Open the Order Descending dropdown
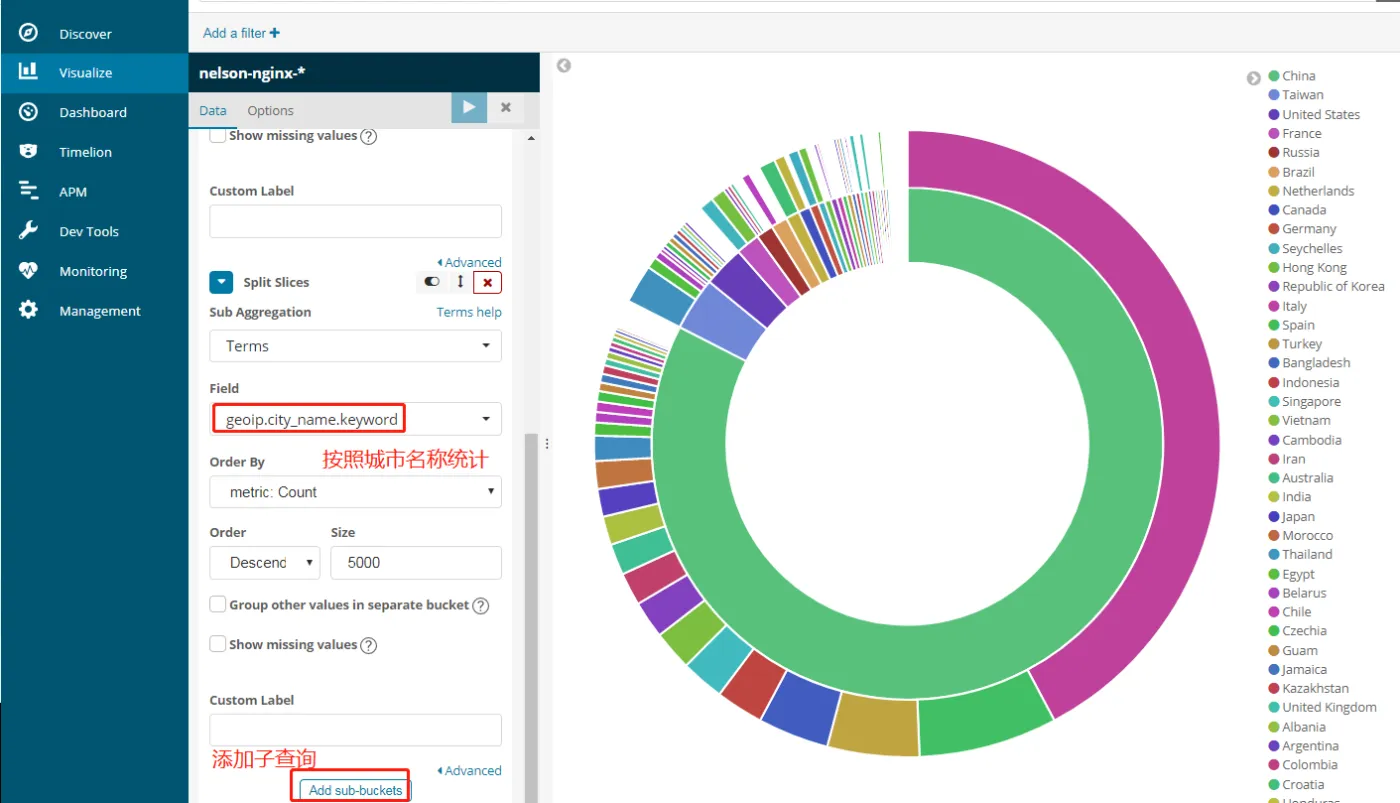1400x803 pixels. coord(264,562)
